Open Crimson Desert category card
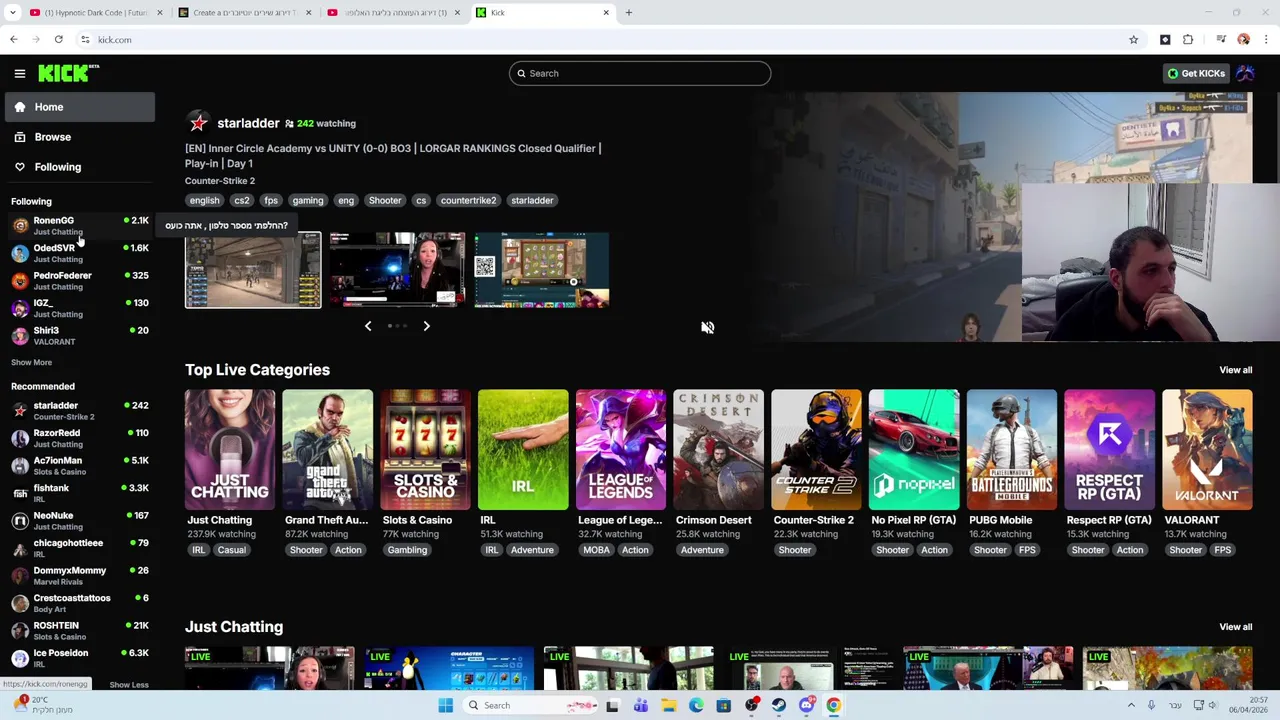 (x=718, y=450)
